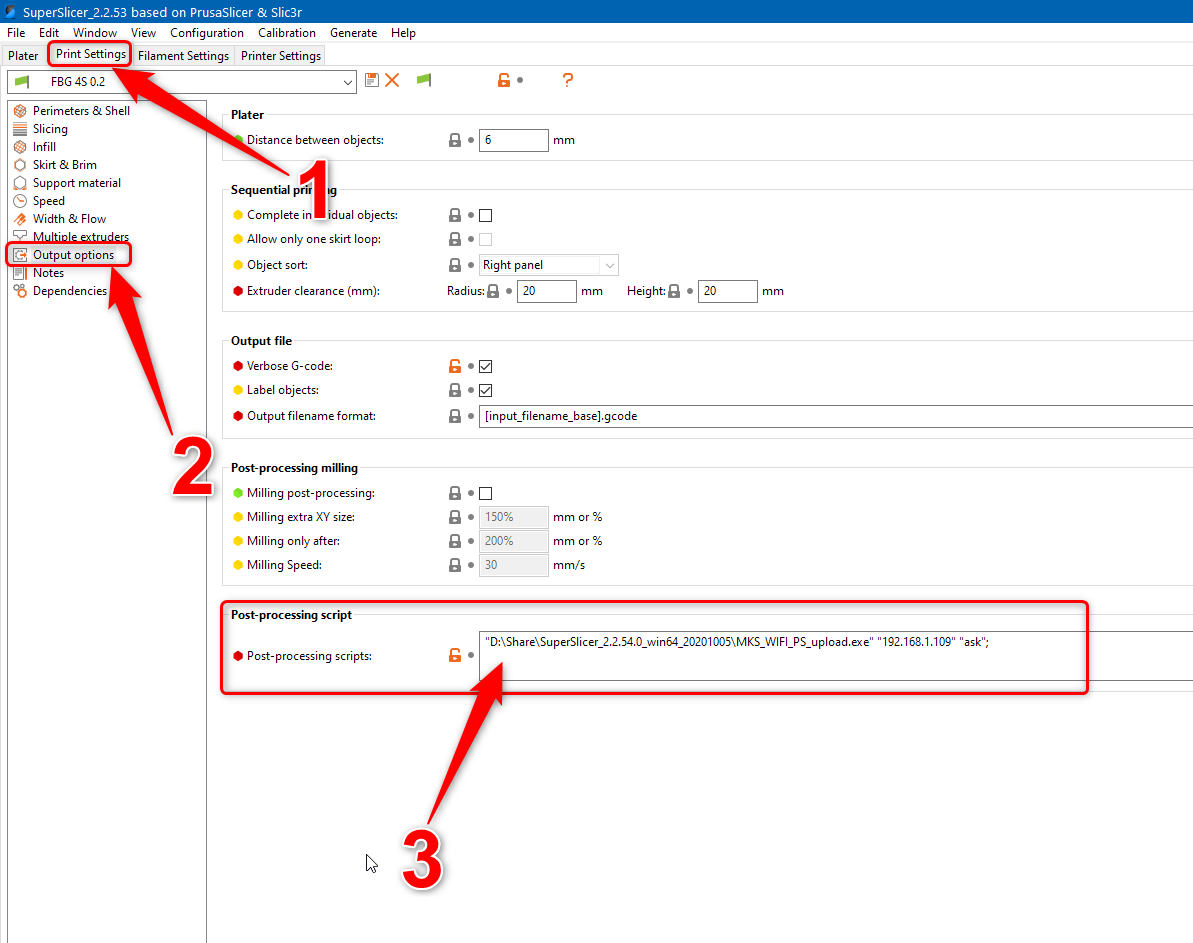Click Distance between objects input field
The width and height of the screenshot is (1193, 943).
[514, 140]
